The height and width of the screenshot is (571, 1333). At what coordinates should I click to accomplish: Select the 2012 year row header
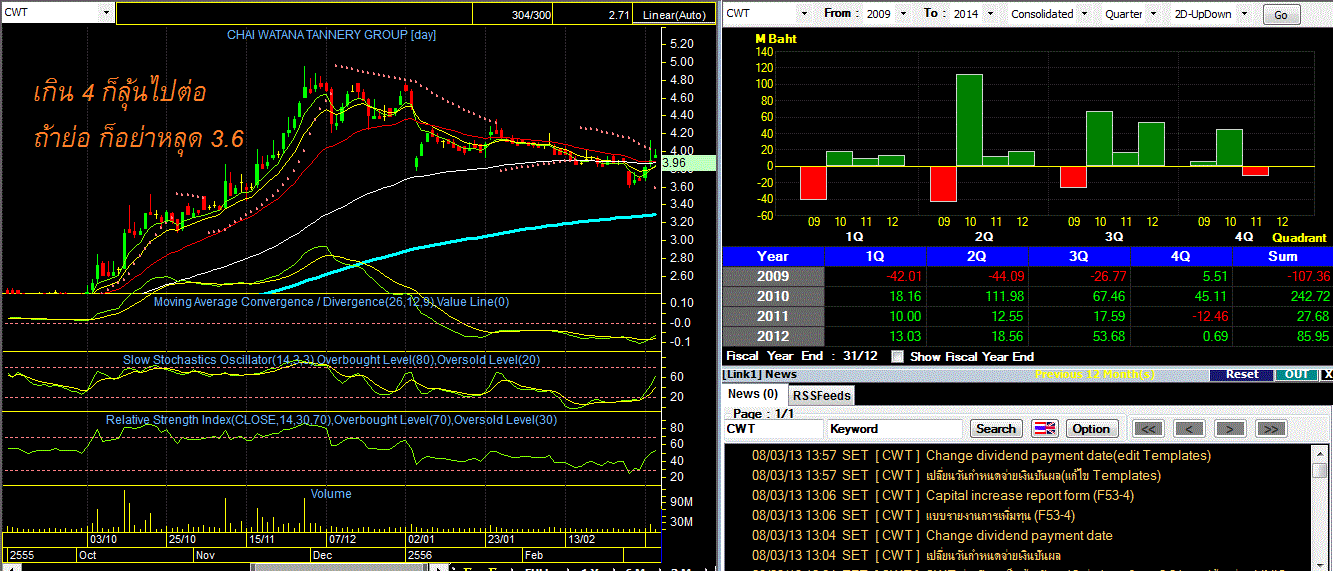click(x=773, y=336)
